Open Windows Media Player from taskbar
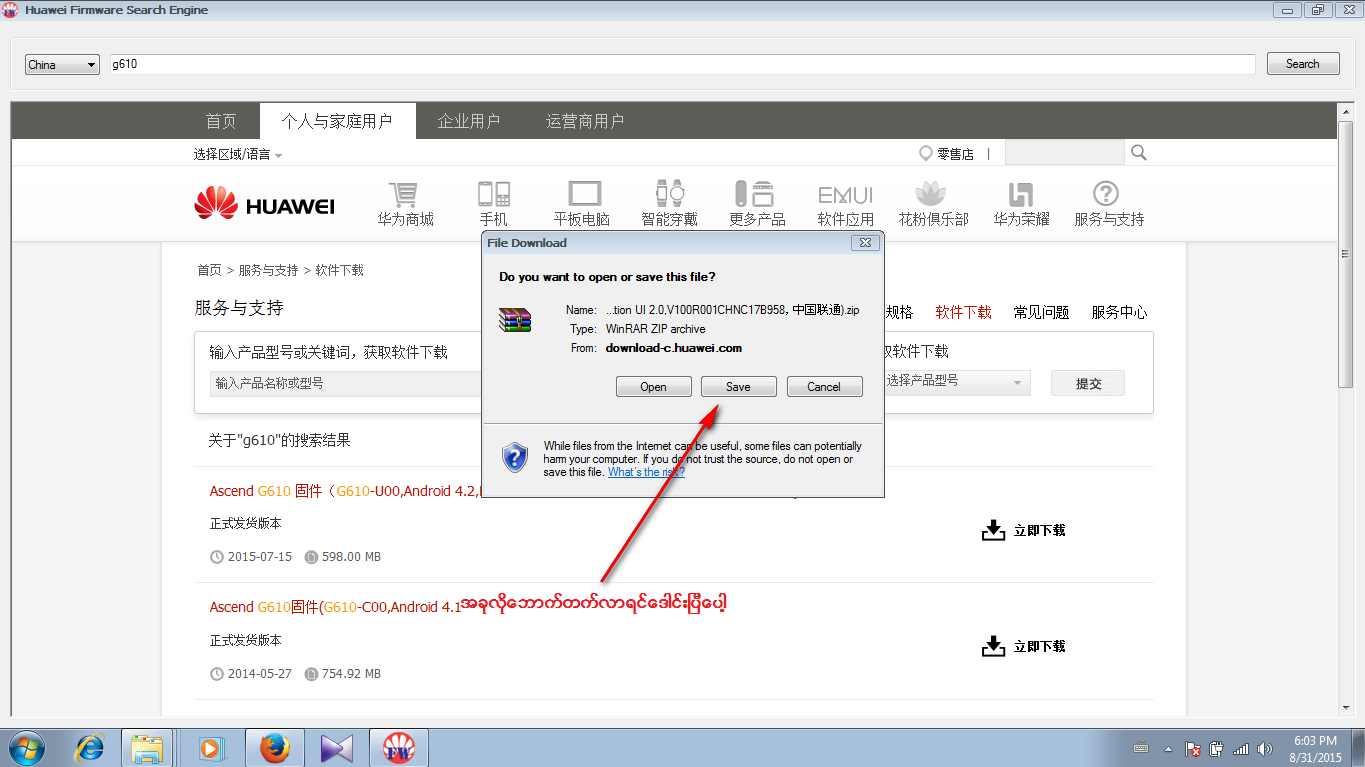The height and width of the screenshot is (767, 1365). click(210, 747)
